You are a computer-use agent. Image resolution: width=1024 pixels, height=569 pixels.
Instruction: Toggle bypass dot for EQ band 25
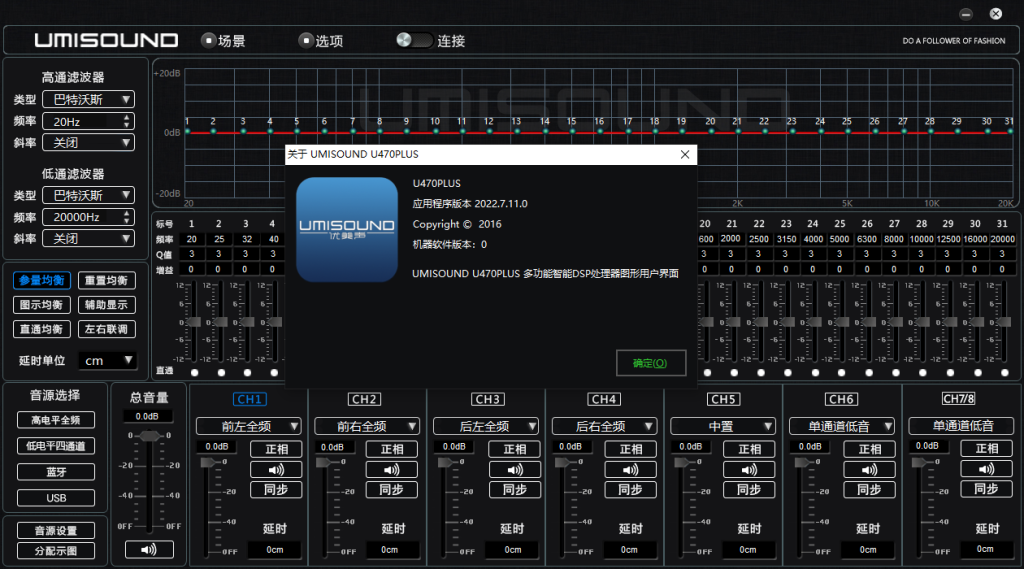tap(841, 372)
